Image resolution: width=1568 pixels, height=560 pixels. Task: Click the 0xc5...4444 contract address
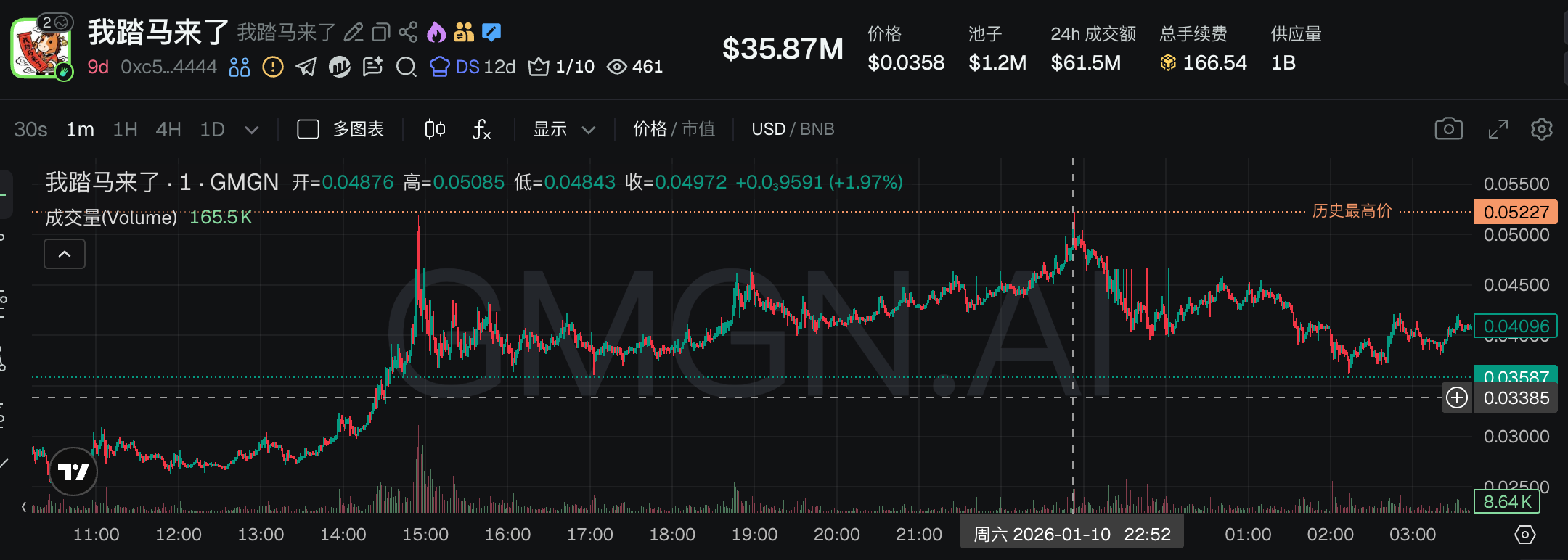[x=168, y=67]
